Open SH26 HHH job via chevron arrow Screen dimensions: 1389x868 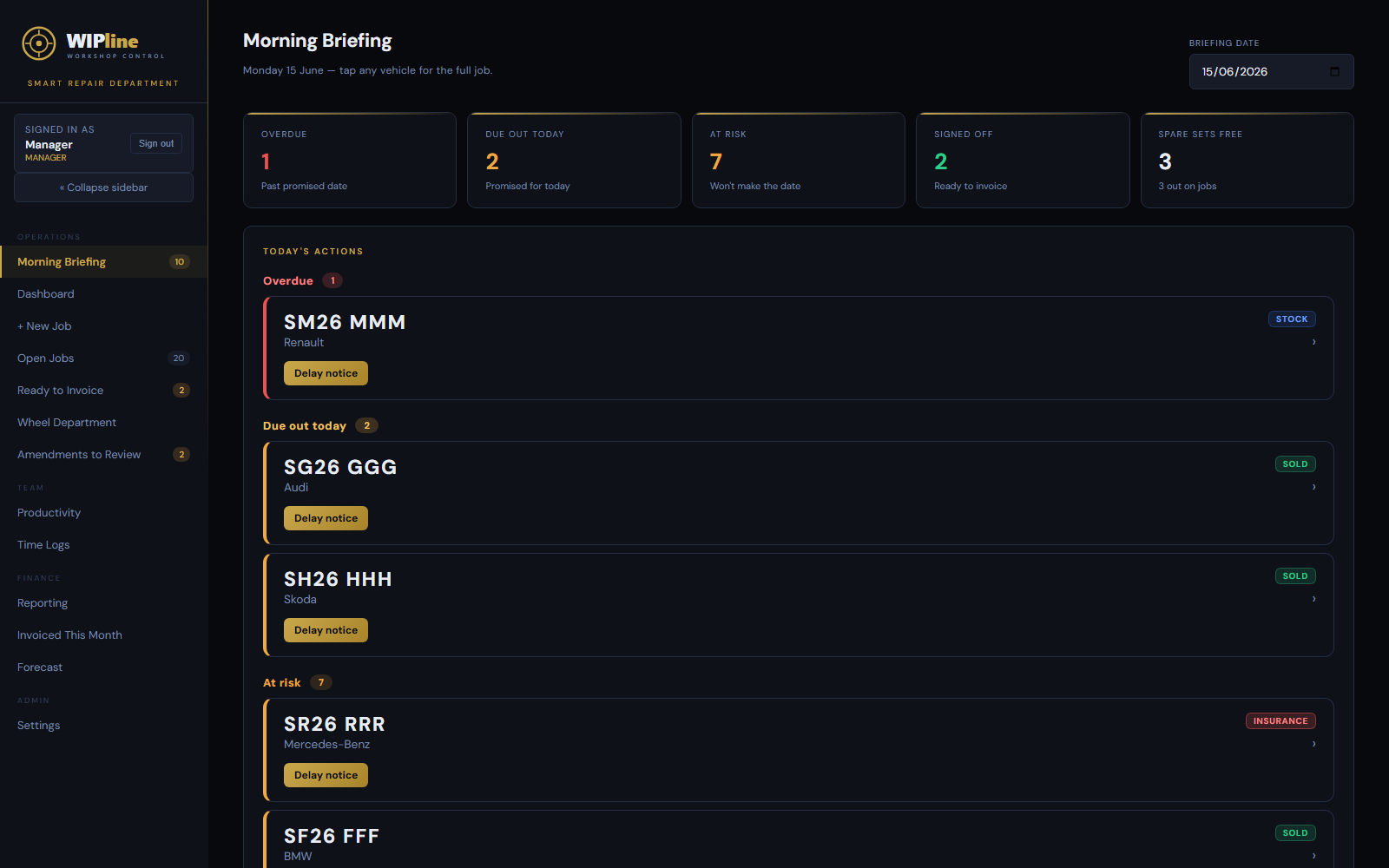point(1313,599)
